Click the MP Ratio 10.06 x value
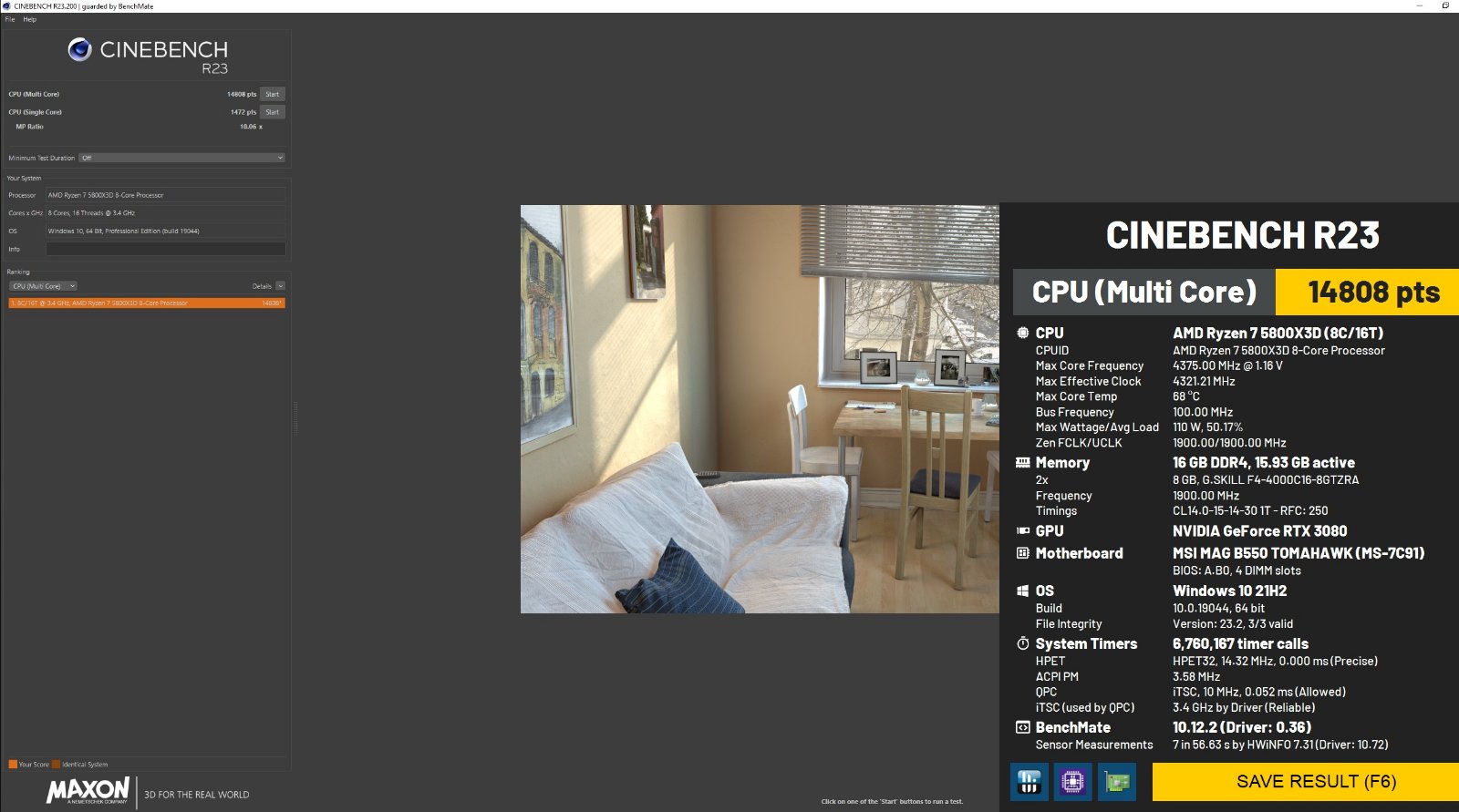Screen dimensions: 1459x812 [251, 127]
